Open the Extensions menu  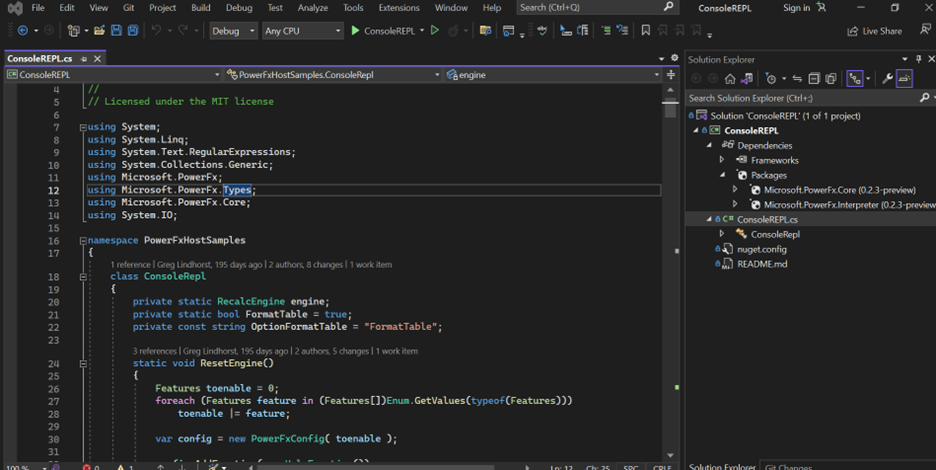[x=399, y=8]
